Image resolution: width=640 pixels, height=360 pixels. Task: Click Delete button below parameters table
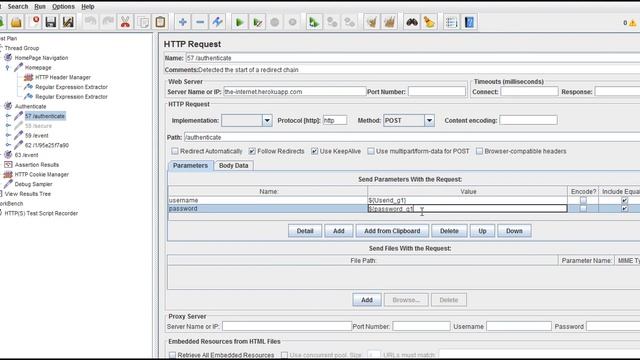tap(449, 231)
